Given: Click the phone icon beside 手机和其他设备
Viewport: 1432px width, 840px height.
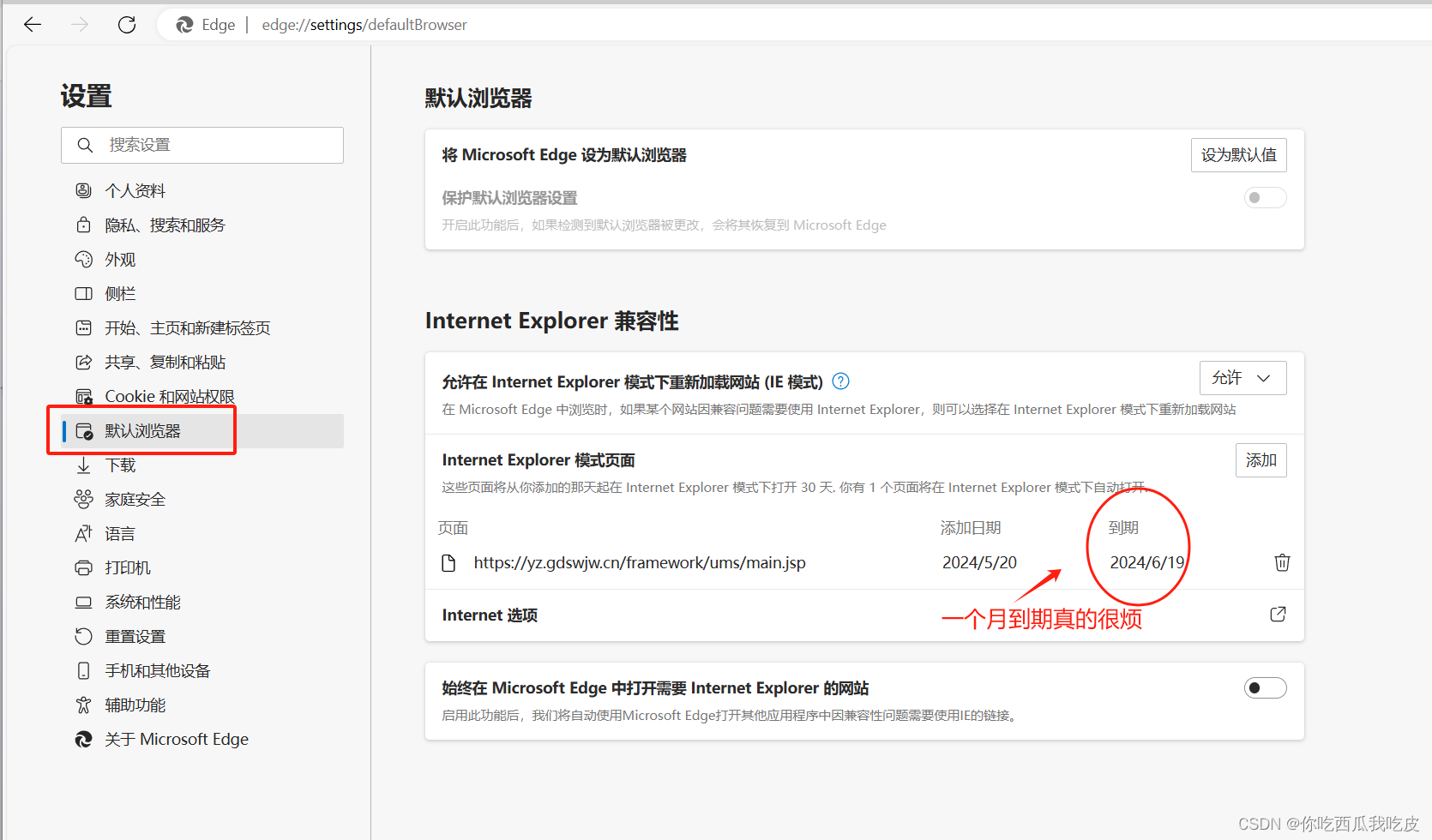Looking at the screenshot, I should click(83, 670).
